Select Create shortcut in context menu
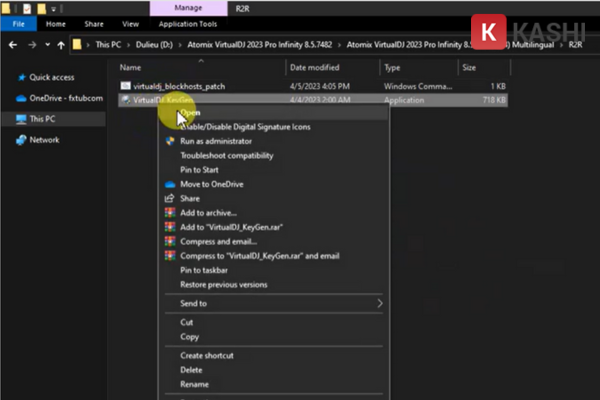Viewport: 600px width, 400px height. point(207,356)
